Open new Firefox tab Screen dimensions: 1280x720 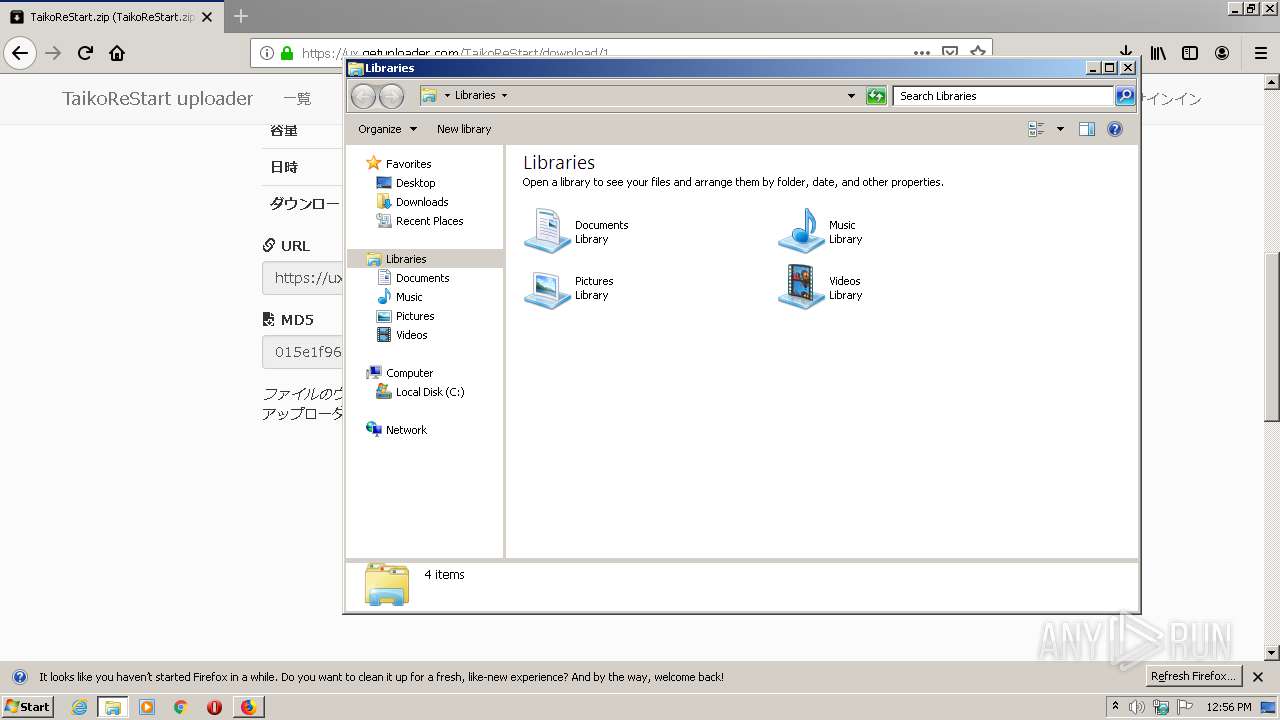click(x=241, y=16)
